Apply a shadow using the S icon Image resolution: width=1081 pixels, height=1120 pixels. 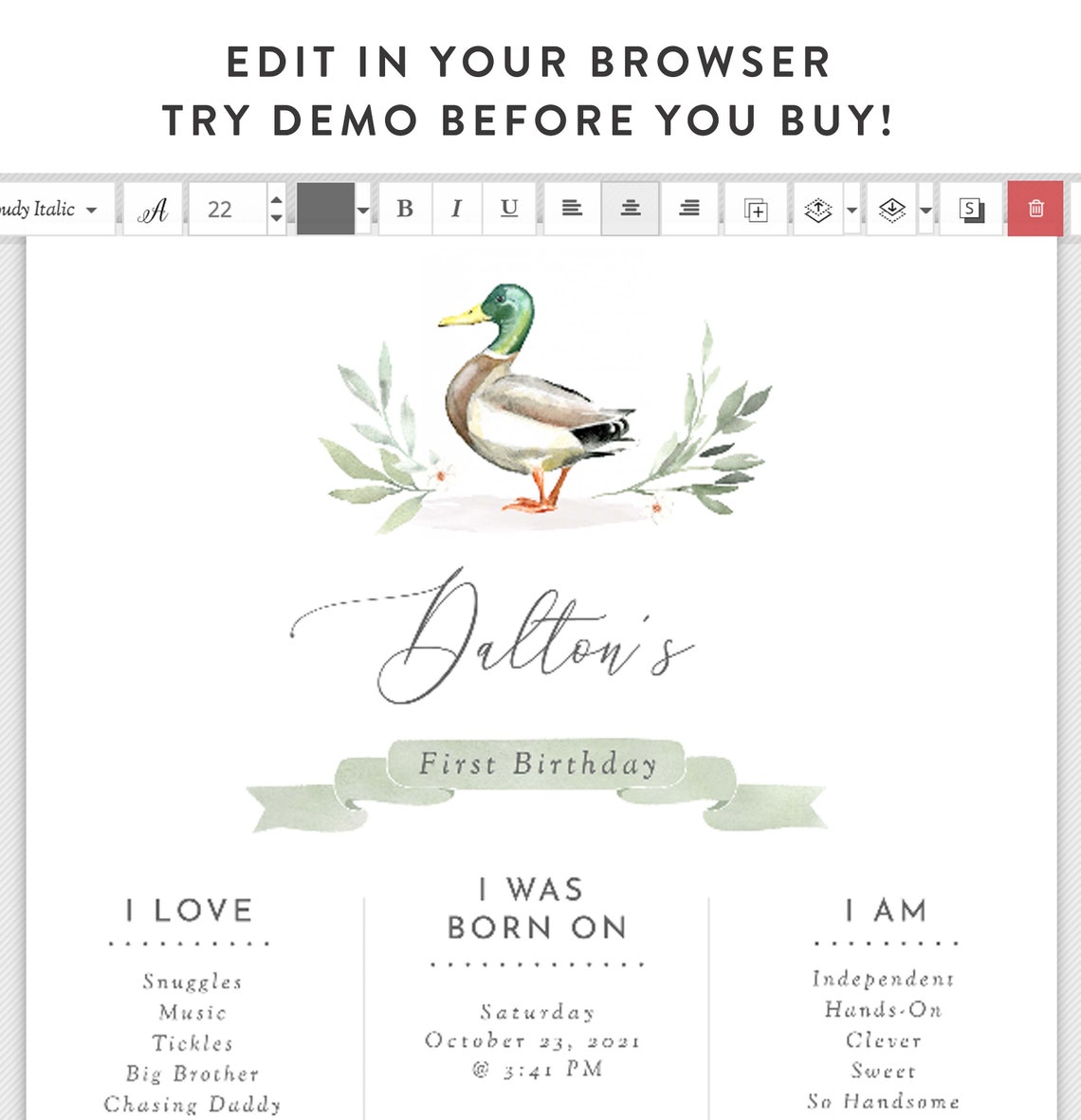969,209
